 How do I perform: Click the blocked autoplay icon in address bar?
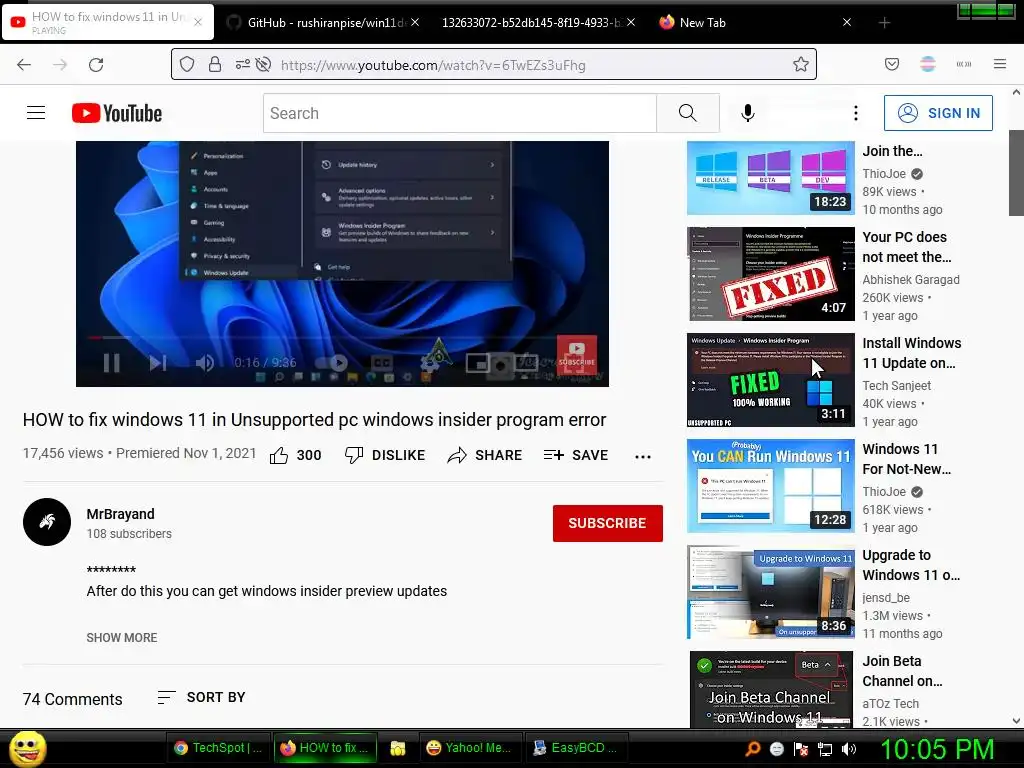coord(263,65)
